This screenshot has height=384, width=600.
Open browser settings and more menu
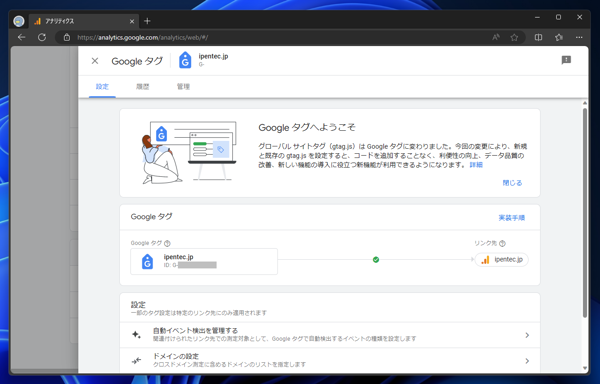pos(579,37)
